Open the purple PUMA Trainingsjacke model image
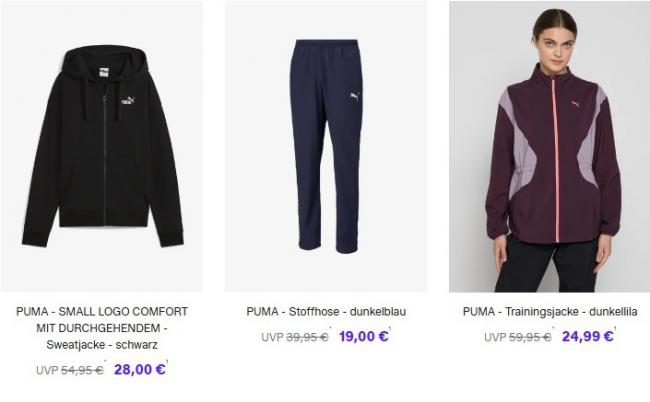650x402 pixels. 549,146
